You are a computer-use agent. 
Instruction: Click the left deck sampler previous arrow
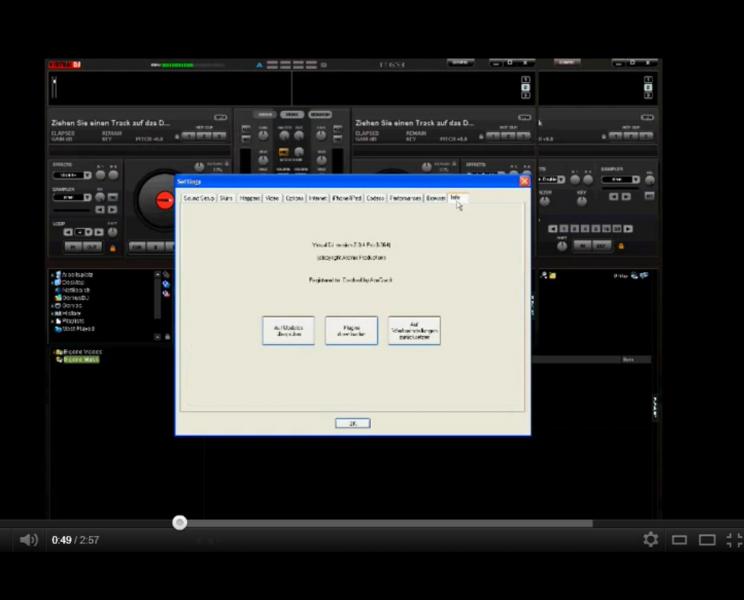tap(100, 210)
